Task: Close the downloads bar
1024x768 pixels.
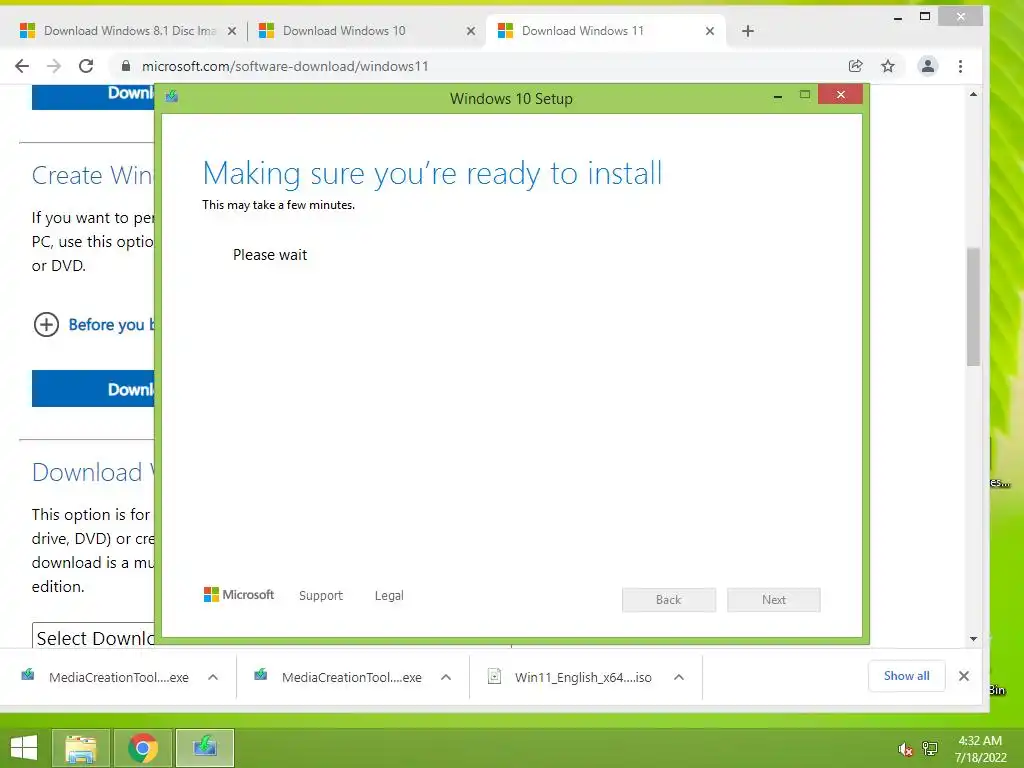Action: tap(964, 676)
